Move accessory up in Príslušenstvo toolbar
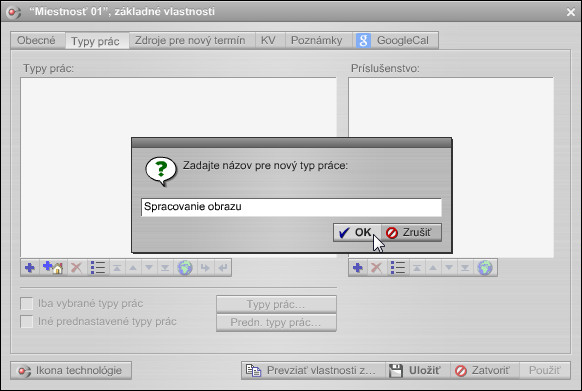The width and height of the screenshot is (582, 391). (x=433, y=267)
